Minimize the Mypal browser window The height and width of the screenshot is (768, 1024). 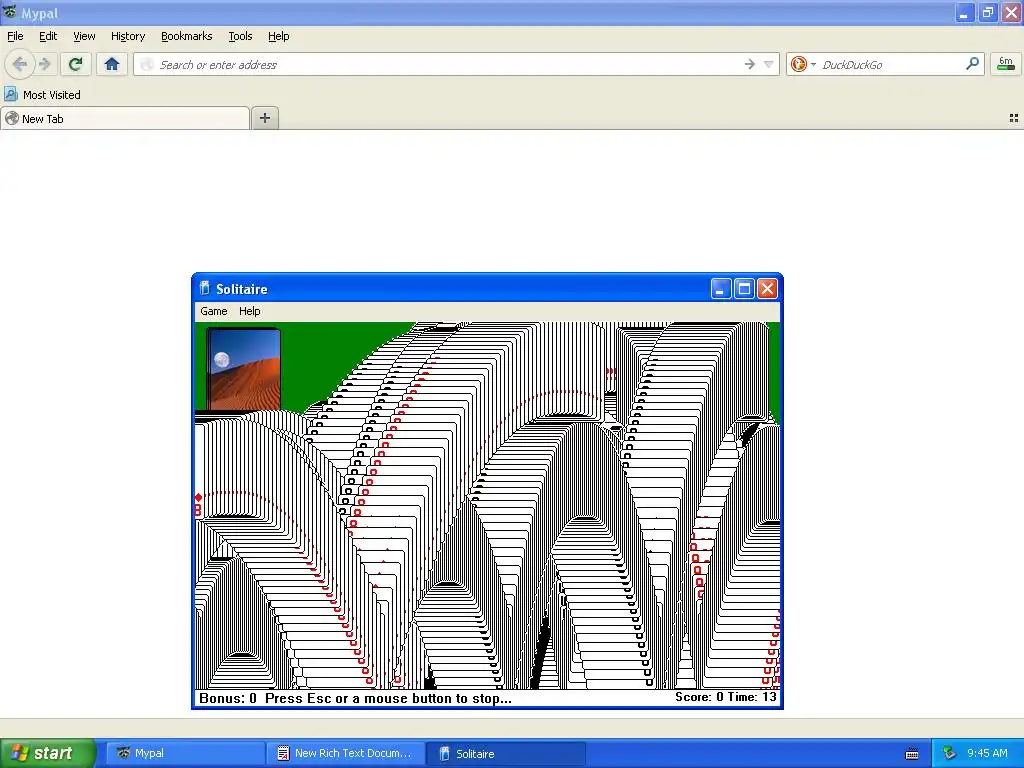964,12
